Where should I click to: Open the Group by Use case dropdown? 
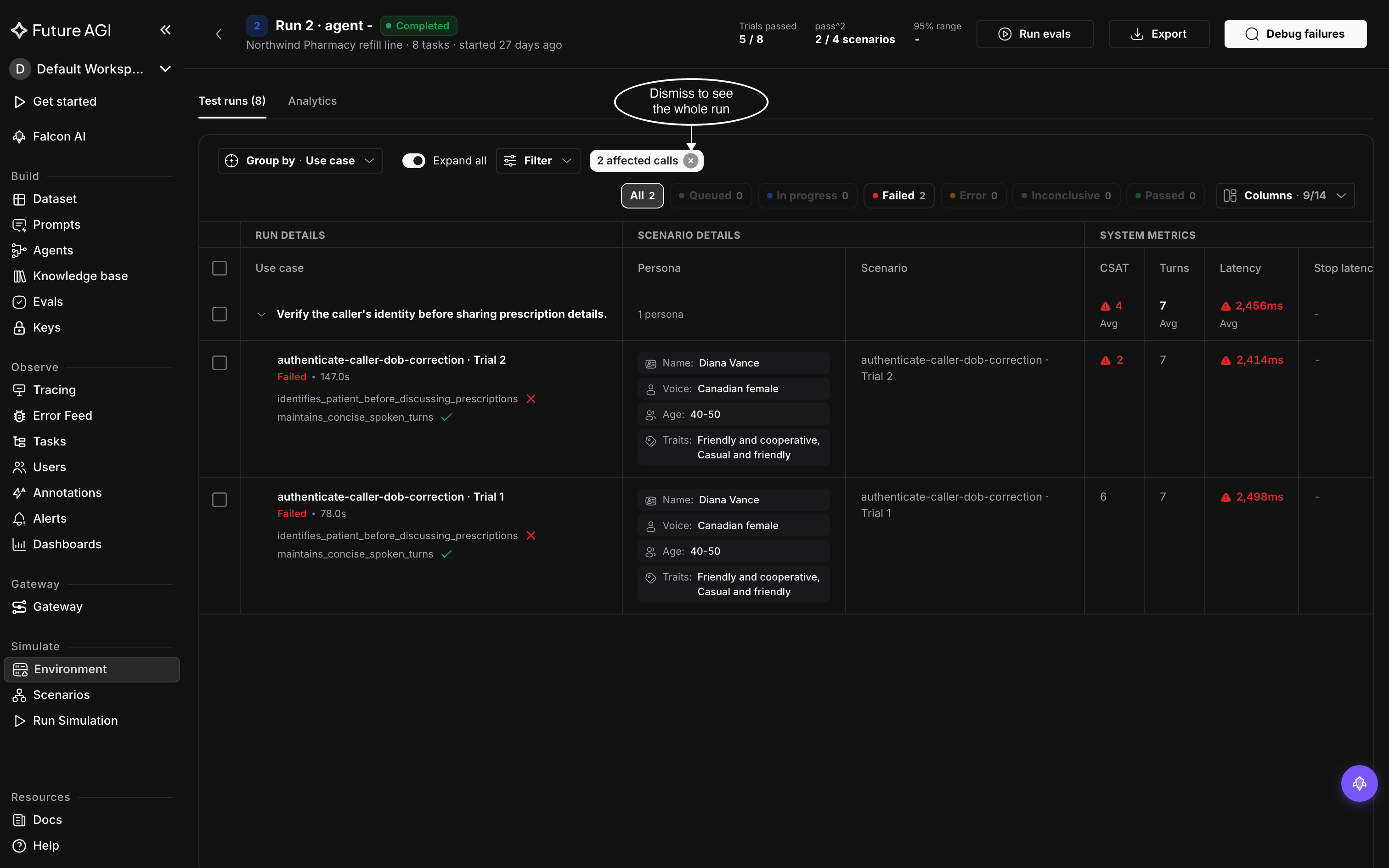tap(300, 161)
